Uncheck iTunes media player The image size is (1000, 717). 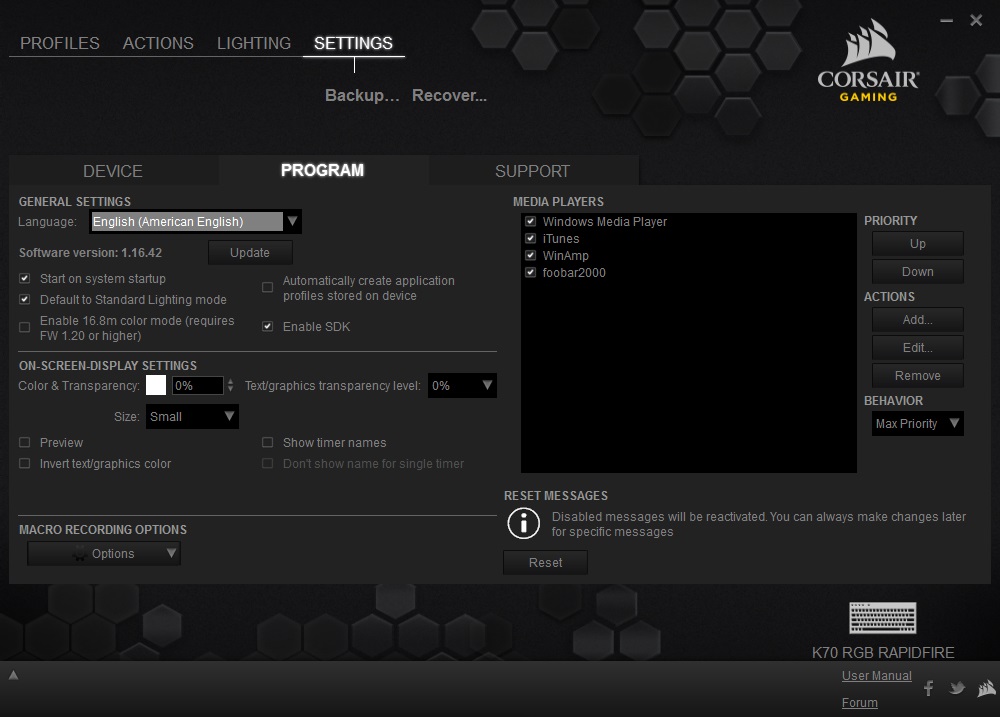tap(531, 239)
